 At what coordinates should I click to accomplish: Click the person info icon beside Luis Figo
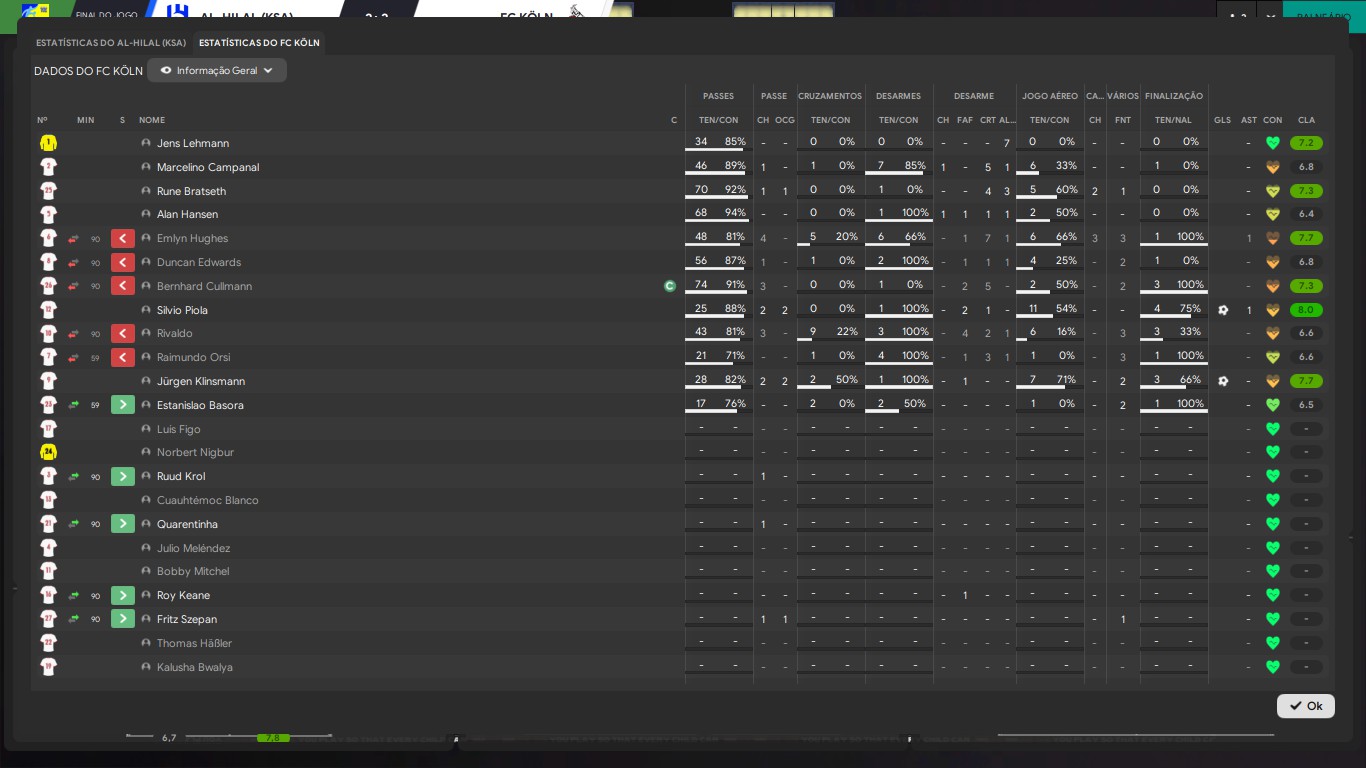(x=146, y=429)
